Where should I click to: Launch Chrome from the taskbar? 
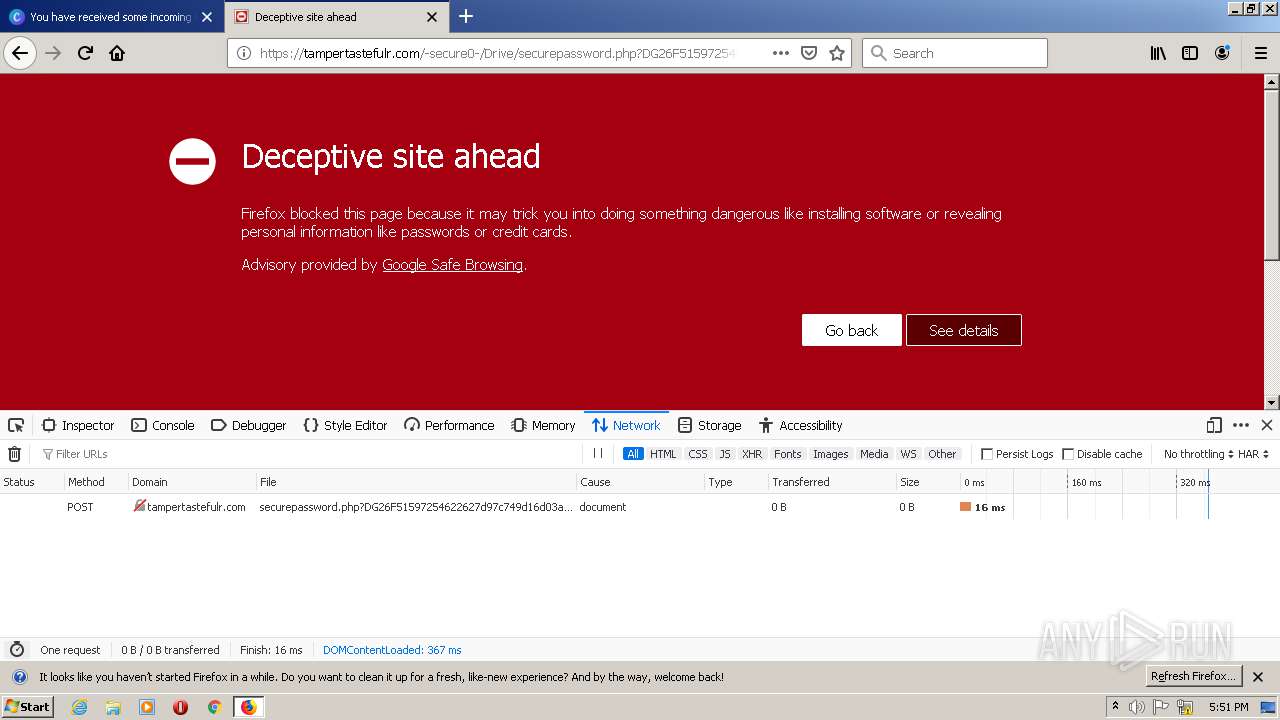[x=214, y=707]
